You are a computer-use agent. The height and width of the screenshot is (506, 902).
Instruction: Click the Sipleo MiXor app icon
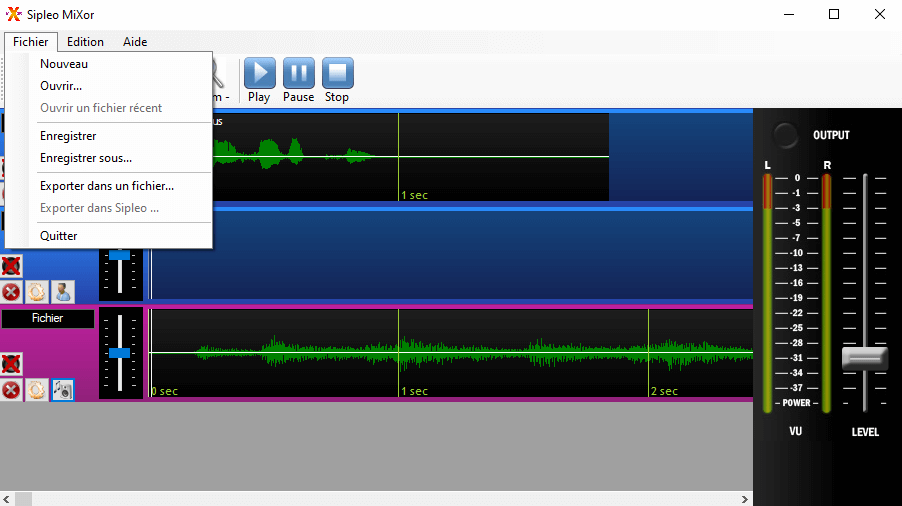tap(14, 14)
